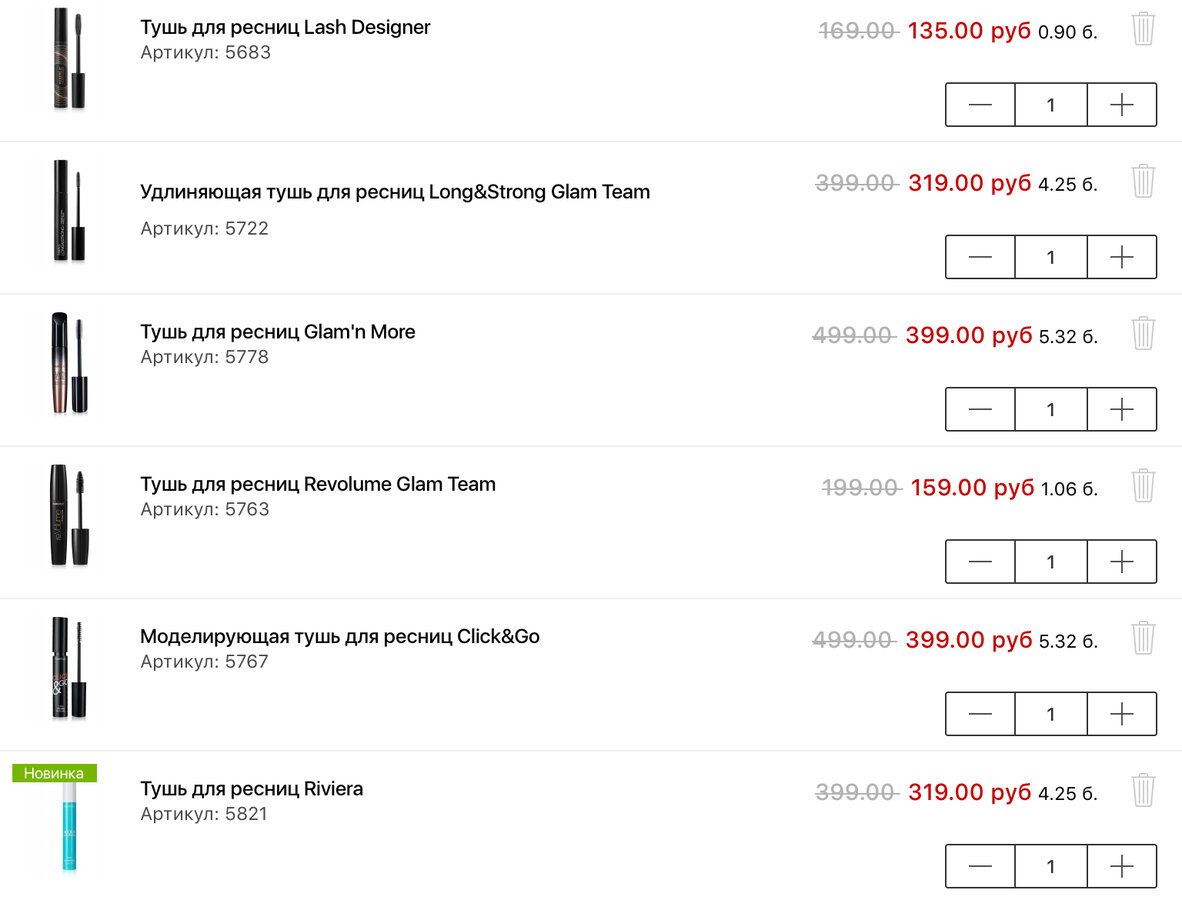
Task: Open Glam'n More mascara product thumbnail
Action: coord(69,363)
